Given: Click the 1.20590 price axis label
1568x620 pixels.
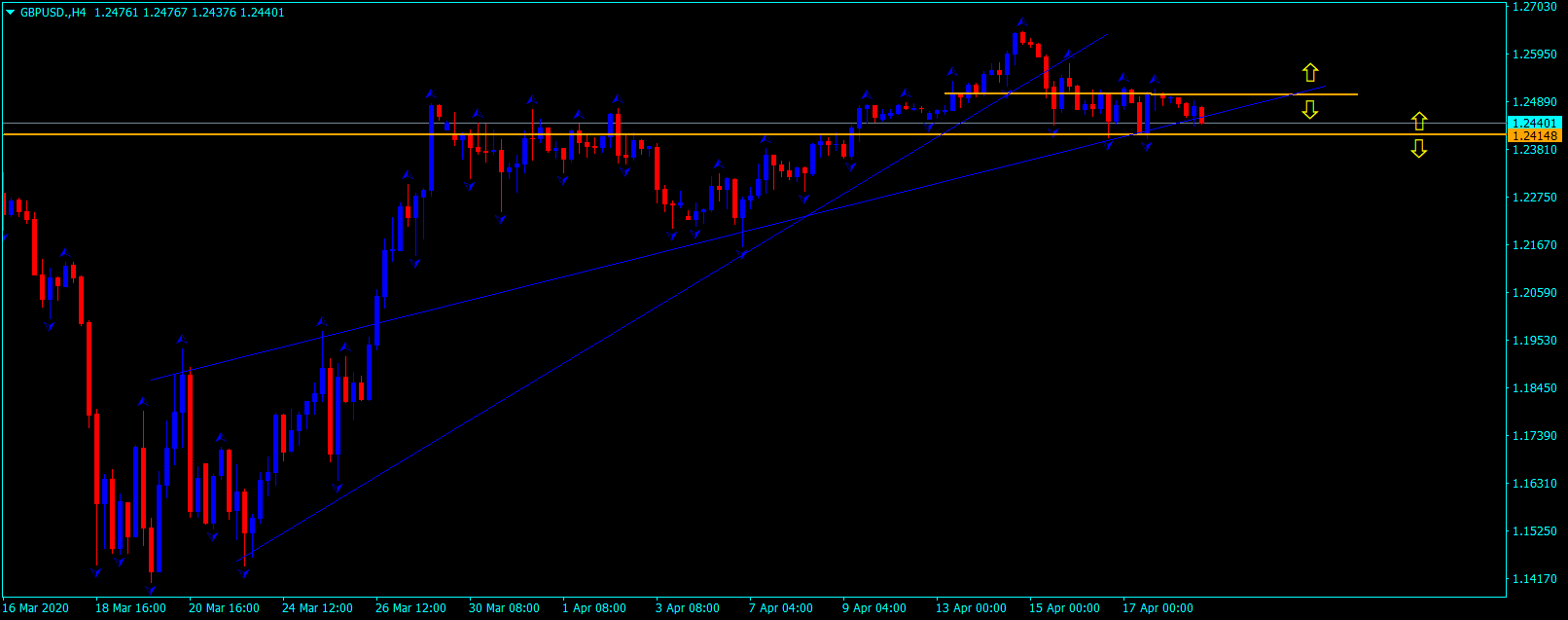Looking at the screenshot, I should pos(1535,293).
